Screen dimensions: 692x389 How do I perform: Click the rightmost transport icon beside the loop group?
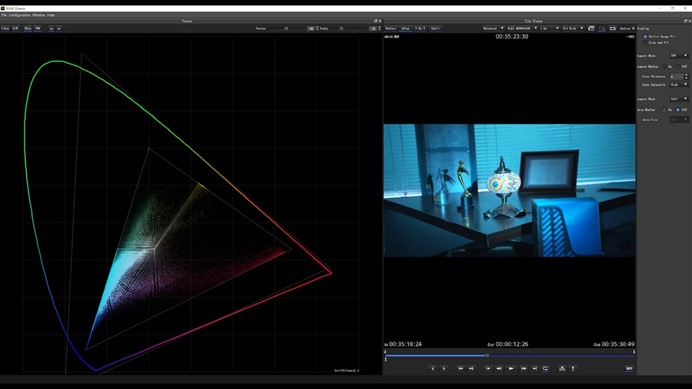point(573,368)
